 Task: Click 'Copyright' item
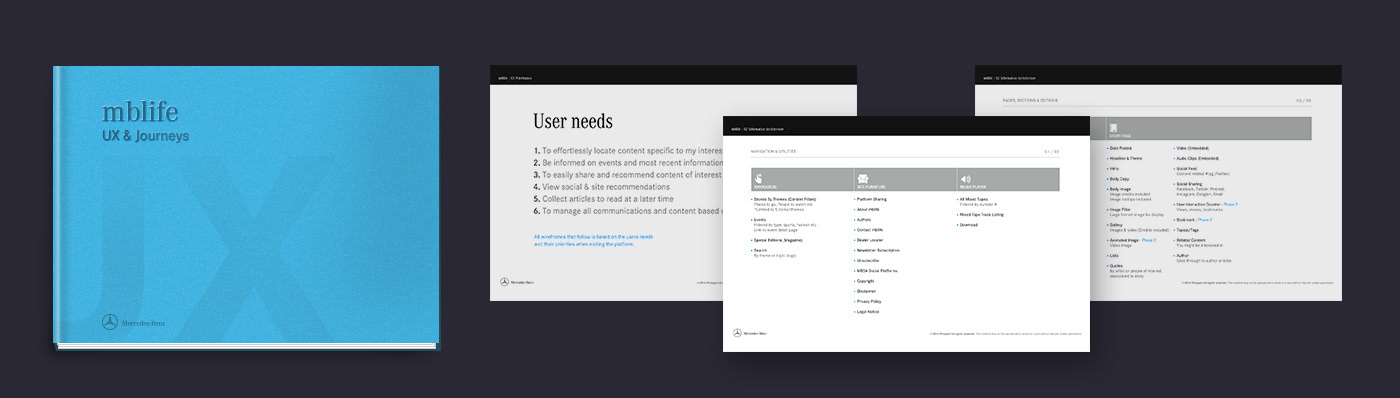pos(866,281)
